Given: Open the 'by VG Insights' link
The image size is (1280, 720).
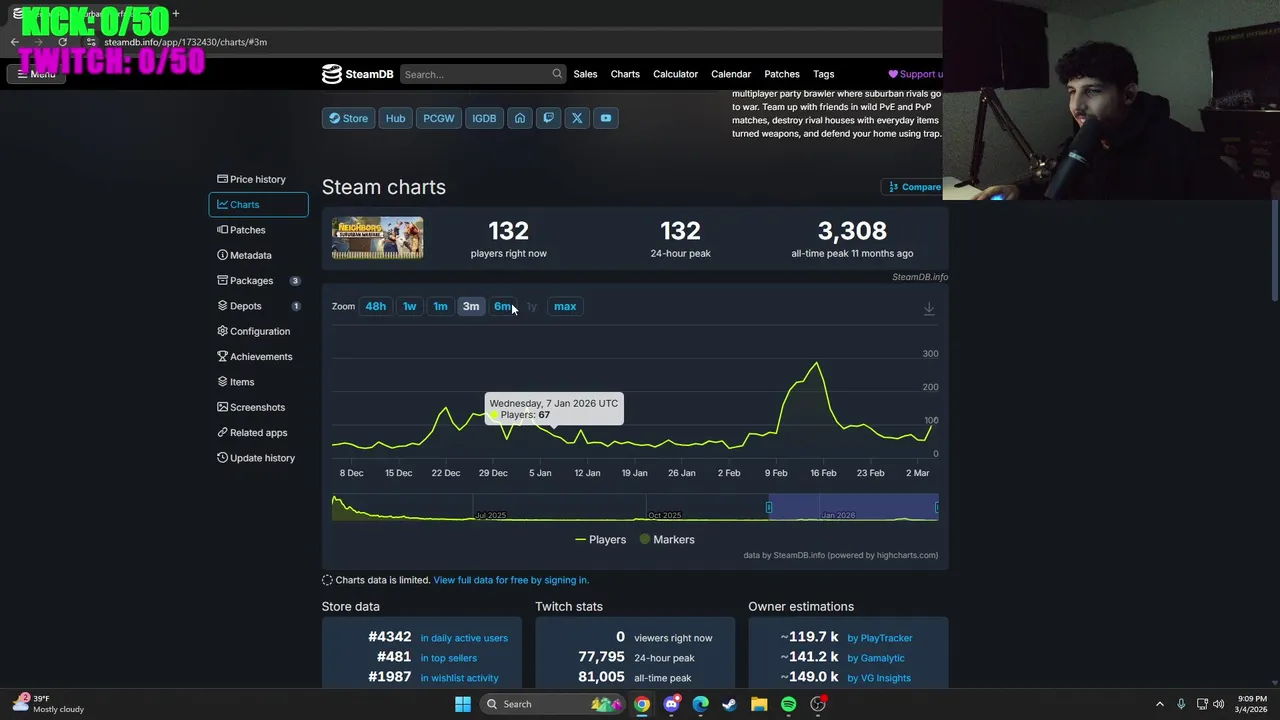Looking at the screenshot, I should click(879, 678).
